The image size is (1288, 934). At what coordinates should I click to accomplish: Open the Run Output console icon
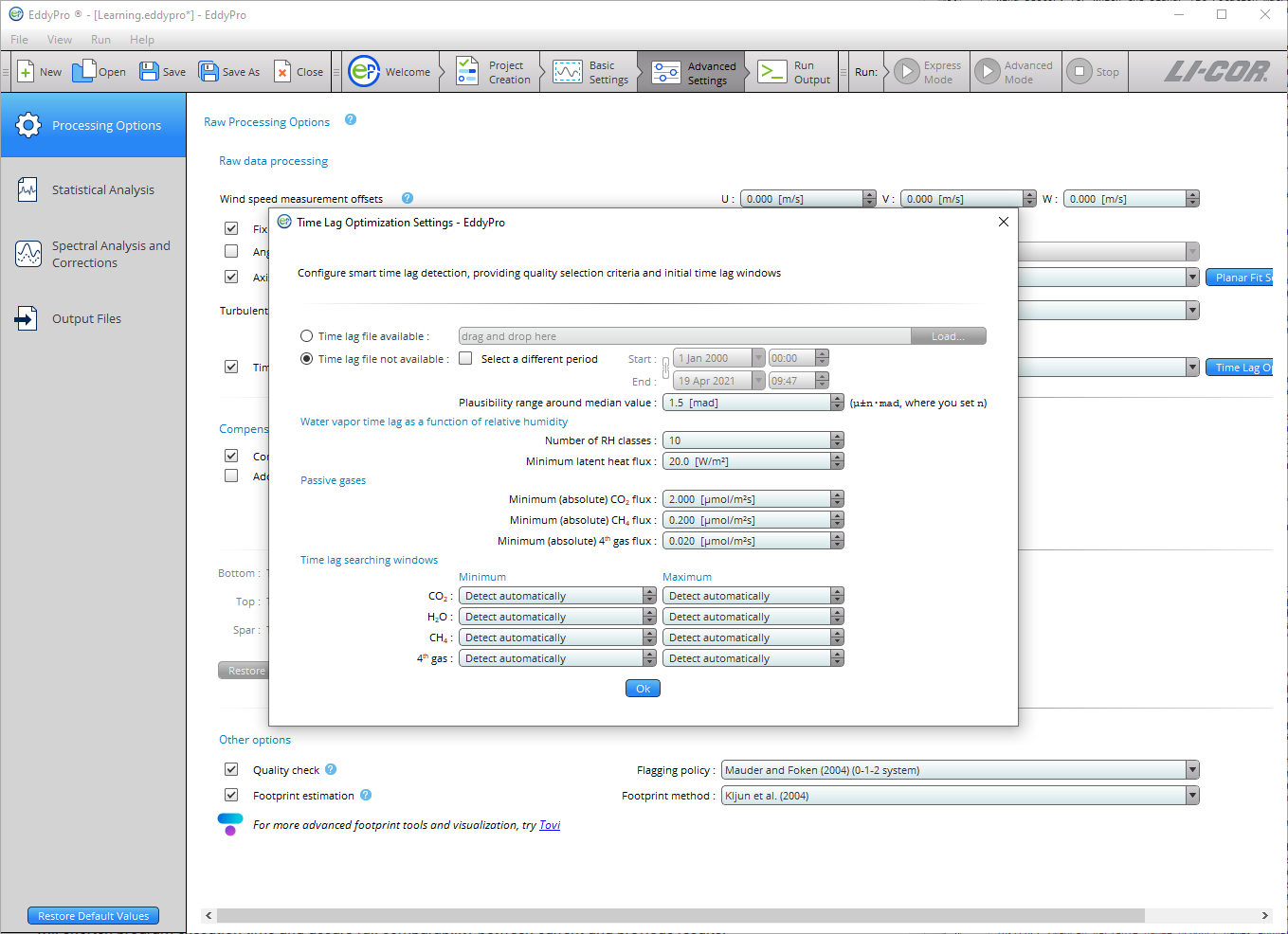coord(772,72)
